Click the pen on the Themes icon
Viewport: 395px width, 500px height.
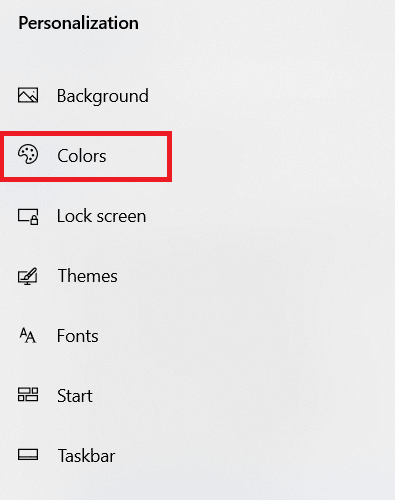click(x=31, y=274)
